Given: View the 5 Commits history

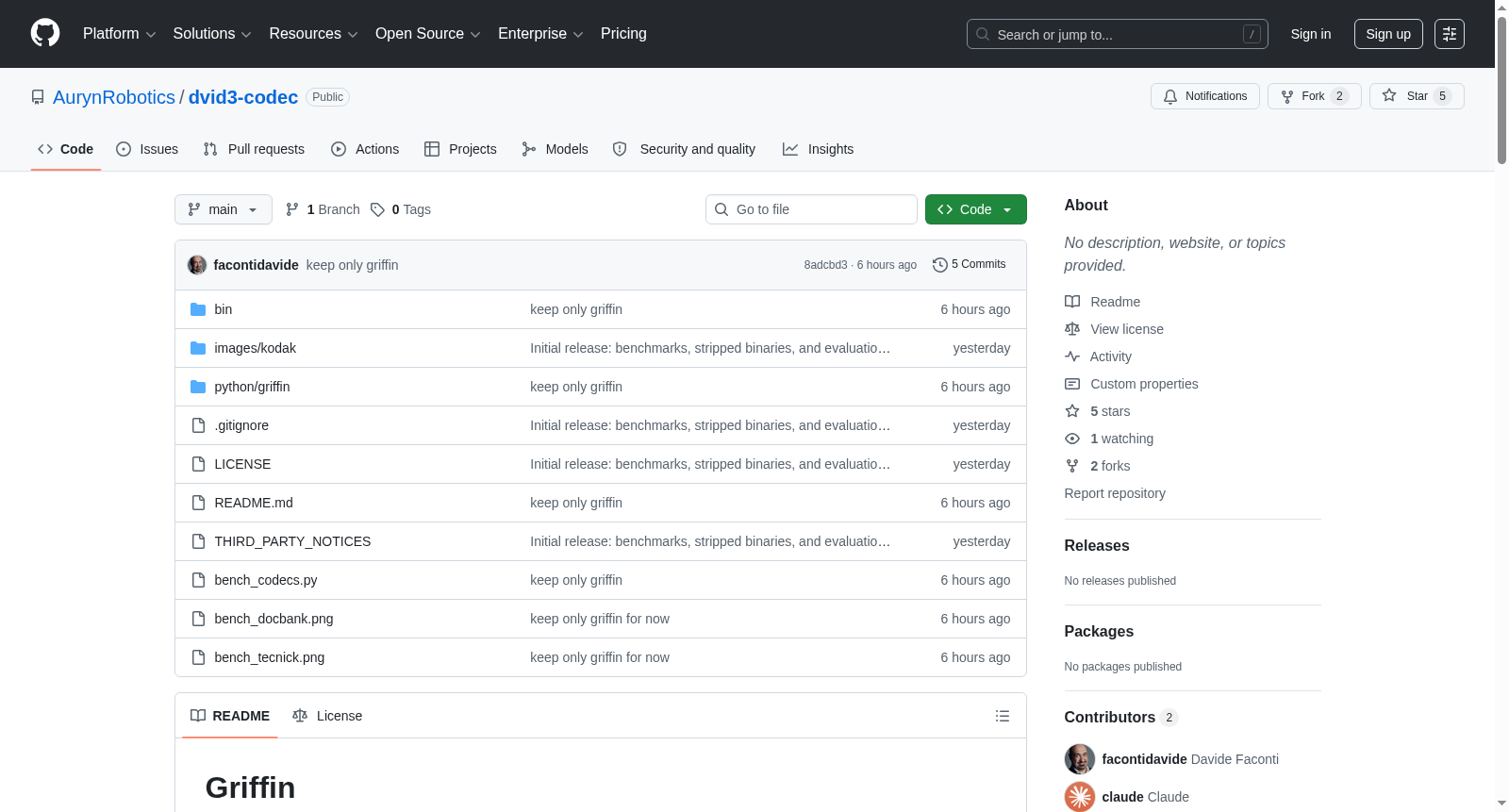Looking at the screenshot, I should pyautogui.click(x=969, y=265).
